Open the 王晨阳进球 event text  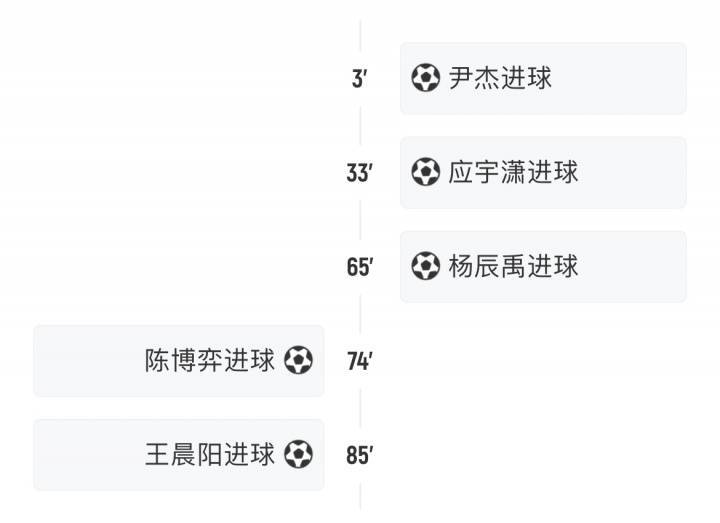[210, 455]
